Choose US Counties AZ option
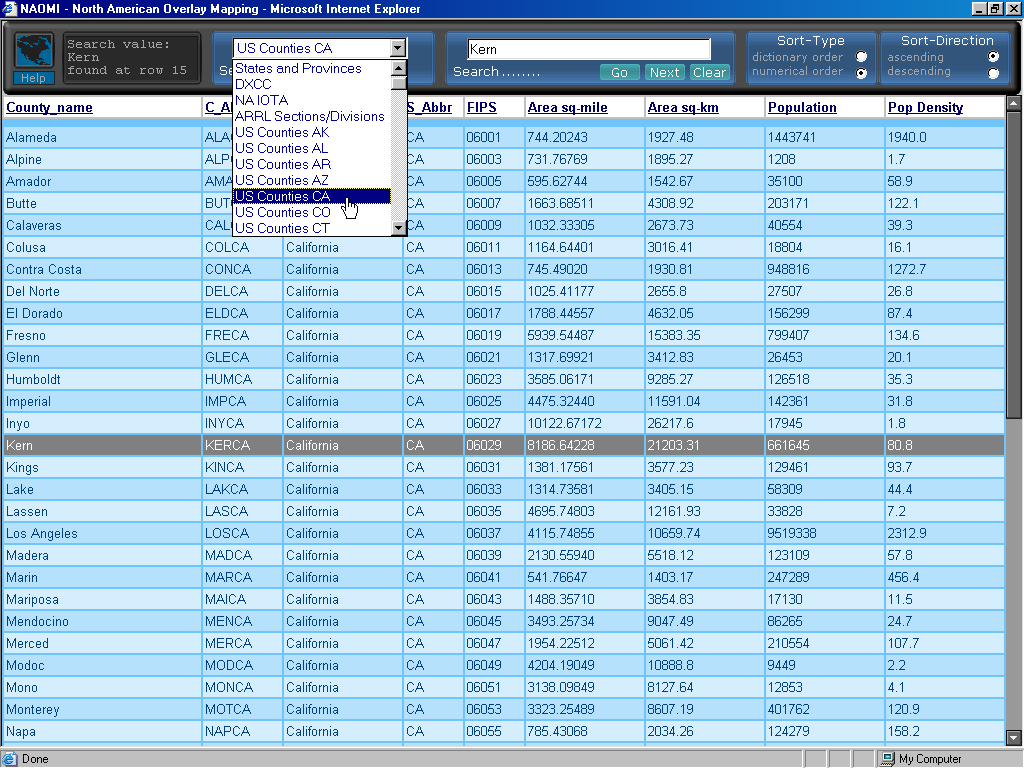1024x768 pixels. click(x=282, y=180)
